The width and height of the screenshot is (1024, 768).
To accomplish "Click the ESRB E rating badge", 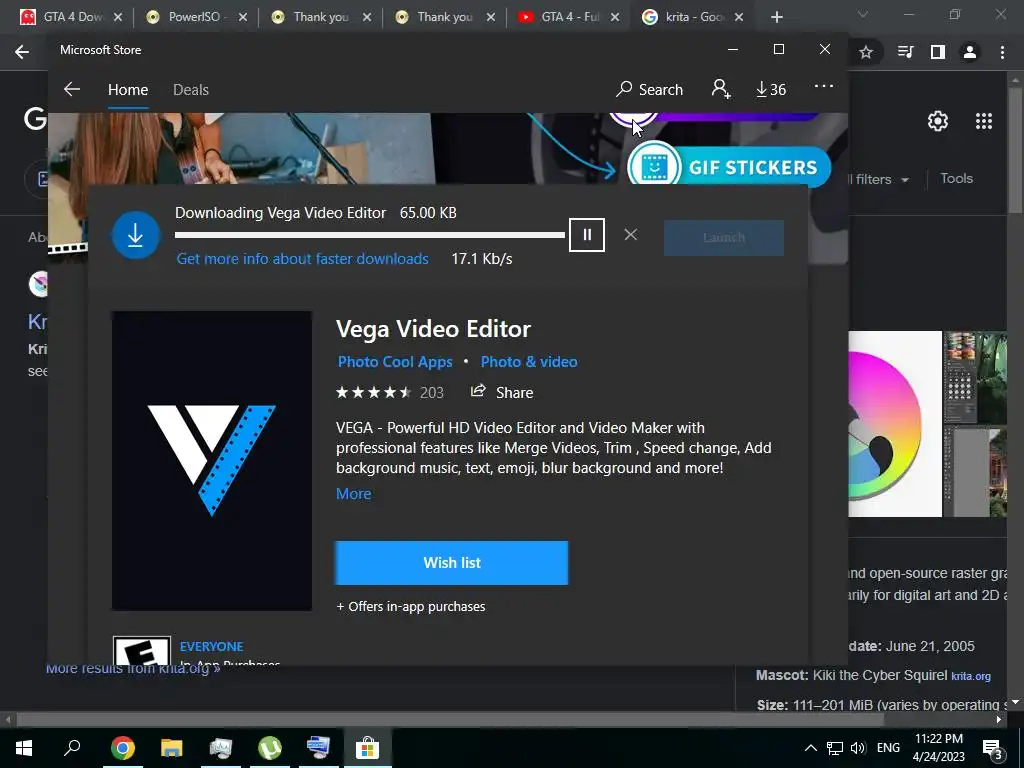I will pyautogui.click(x=142, y=650).
